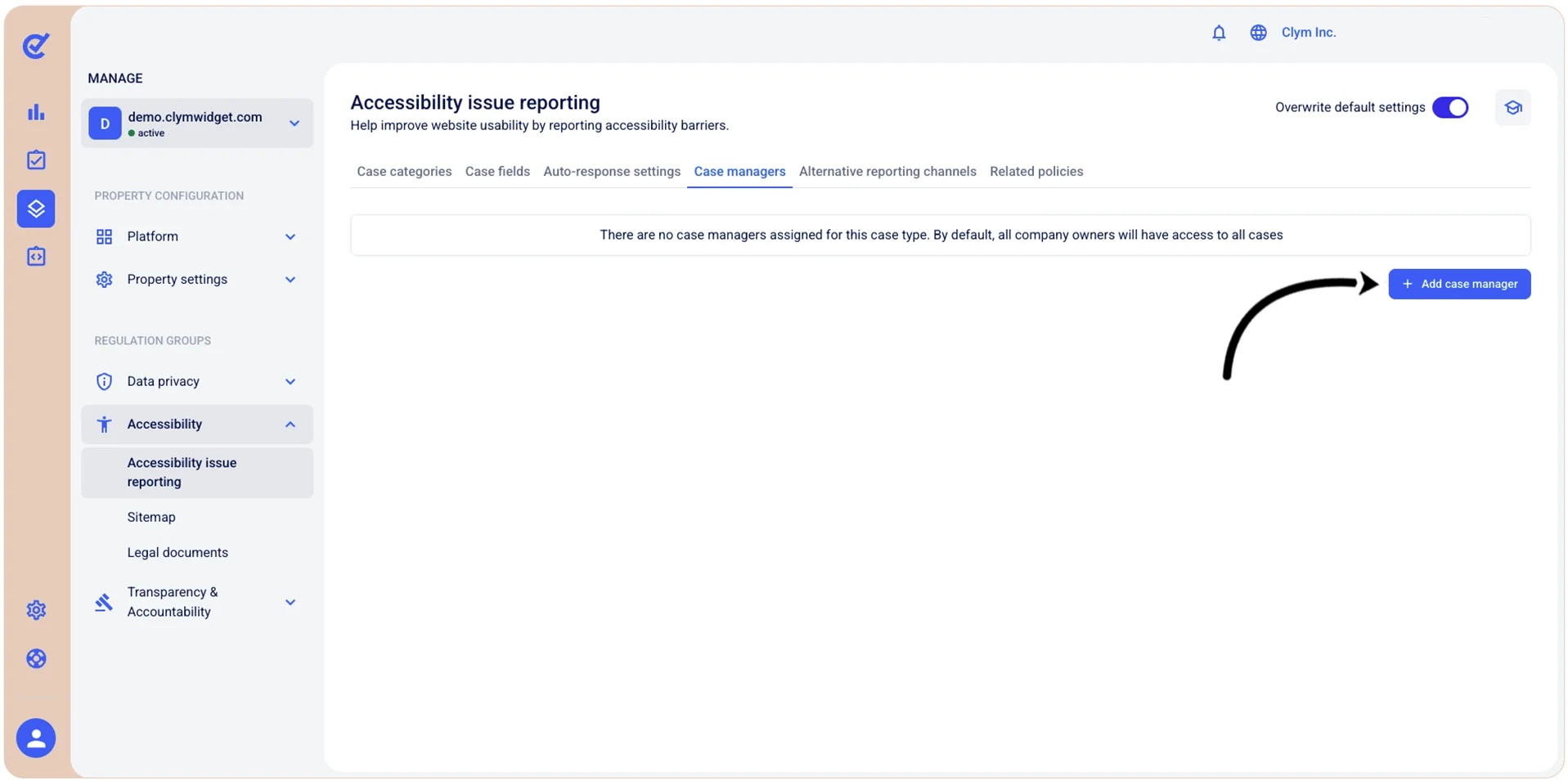Open Alternative reporting channels tab
Viewport: 1568px width, 781px height.
click(x=887, y=172)
